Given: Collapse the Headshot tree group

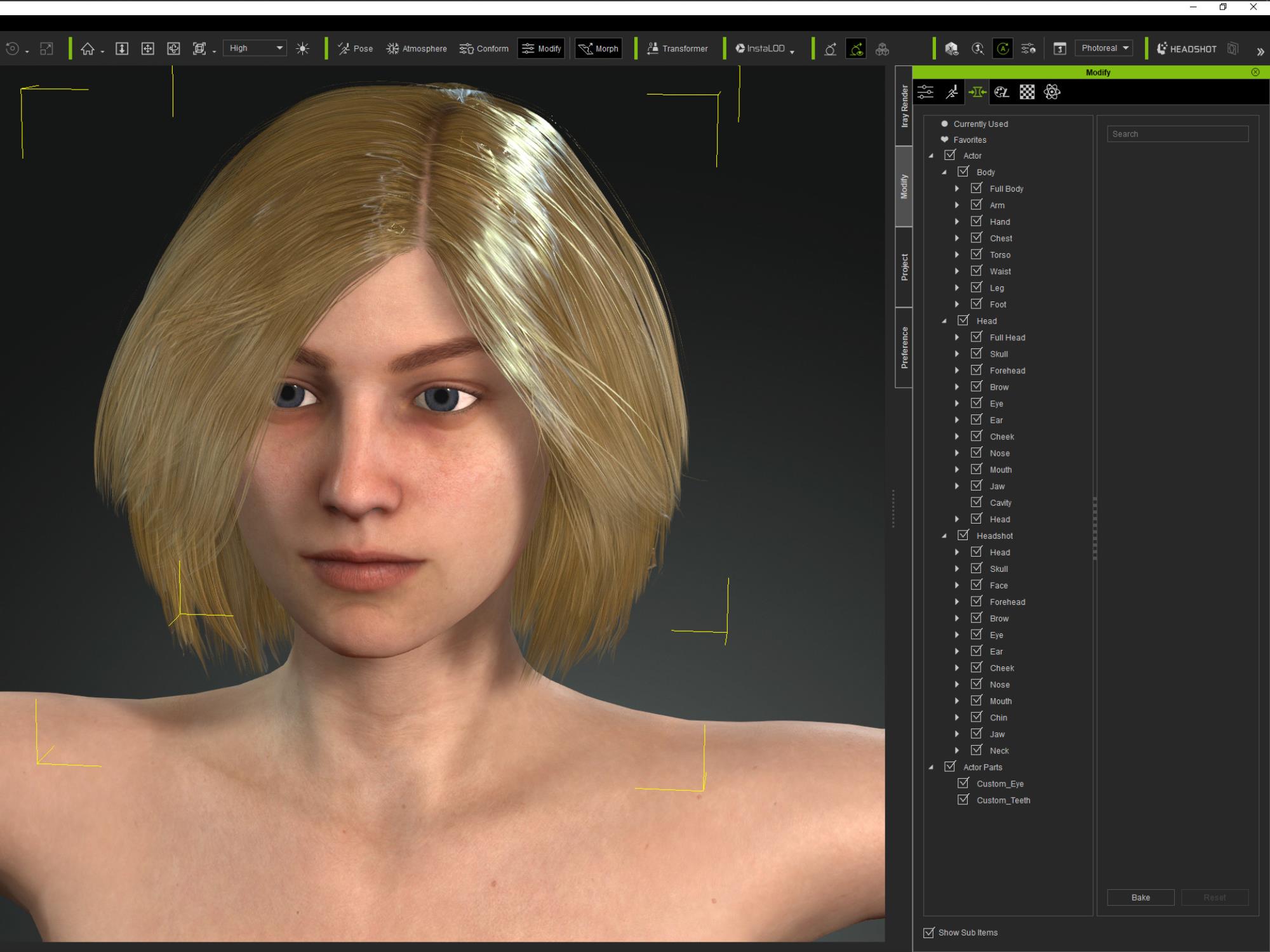Looking at the screenshot, I should pyautogui.click(x=944, y=536).
